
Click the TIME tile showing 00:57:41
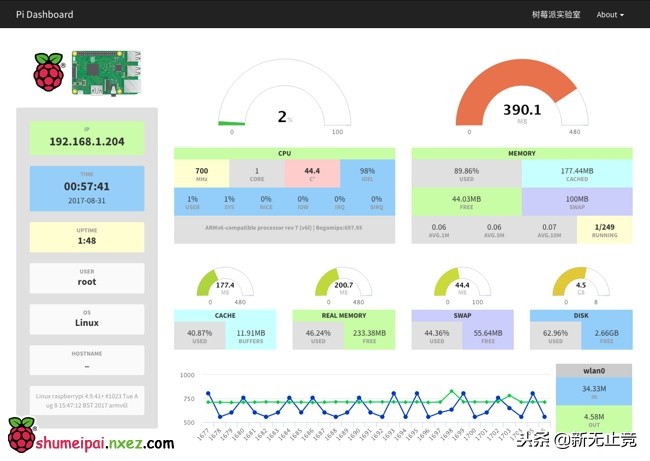click(87, 189)
